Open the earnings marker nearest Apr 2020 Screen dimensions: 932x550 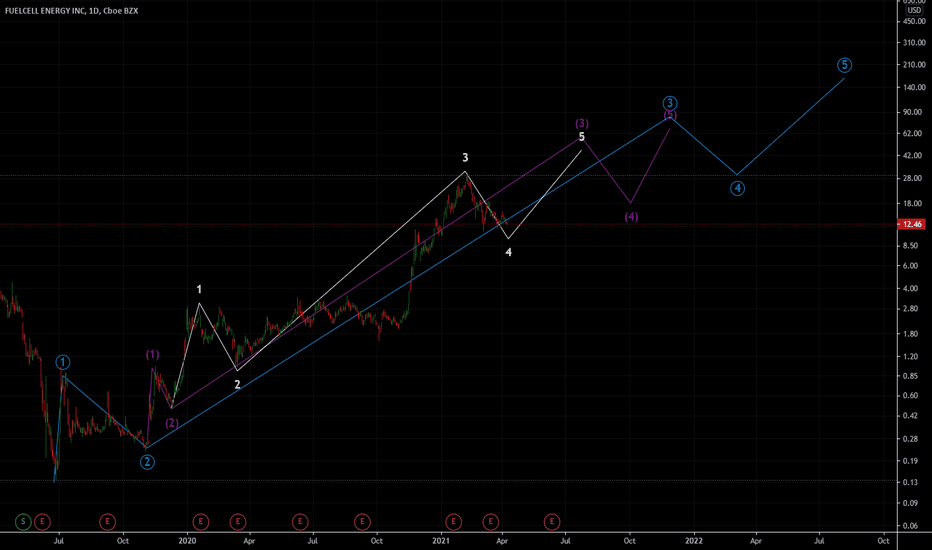click(x=238, y=522)
